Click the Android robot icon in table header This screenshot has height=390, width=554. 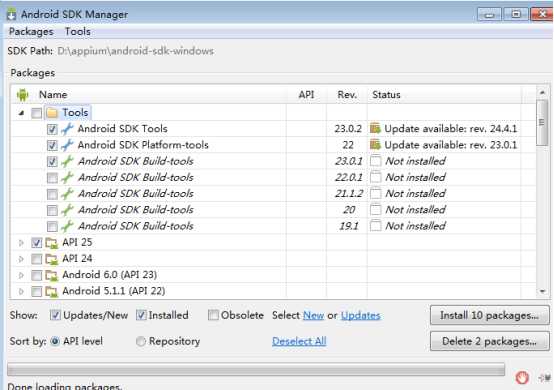[23, 95]
